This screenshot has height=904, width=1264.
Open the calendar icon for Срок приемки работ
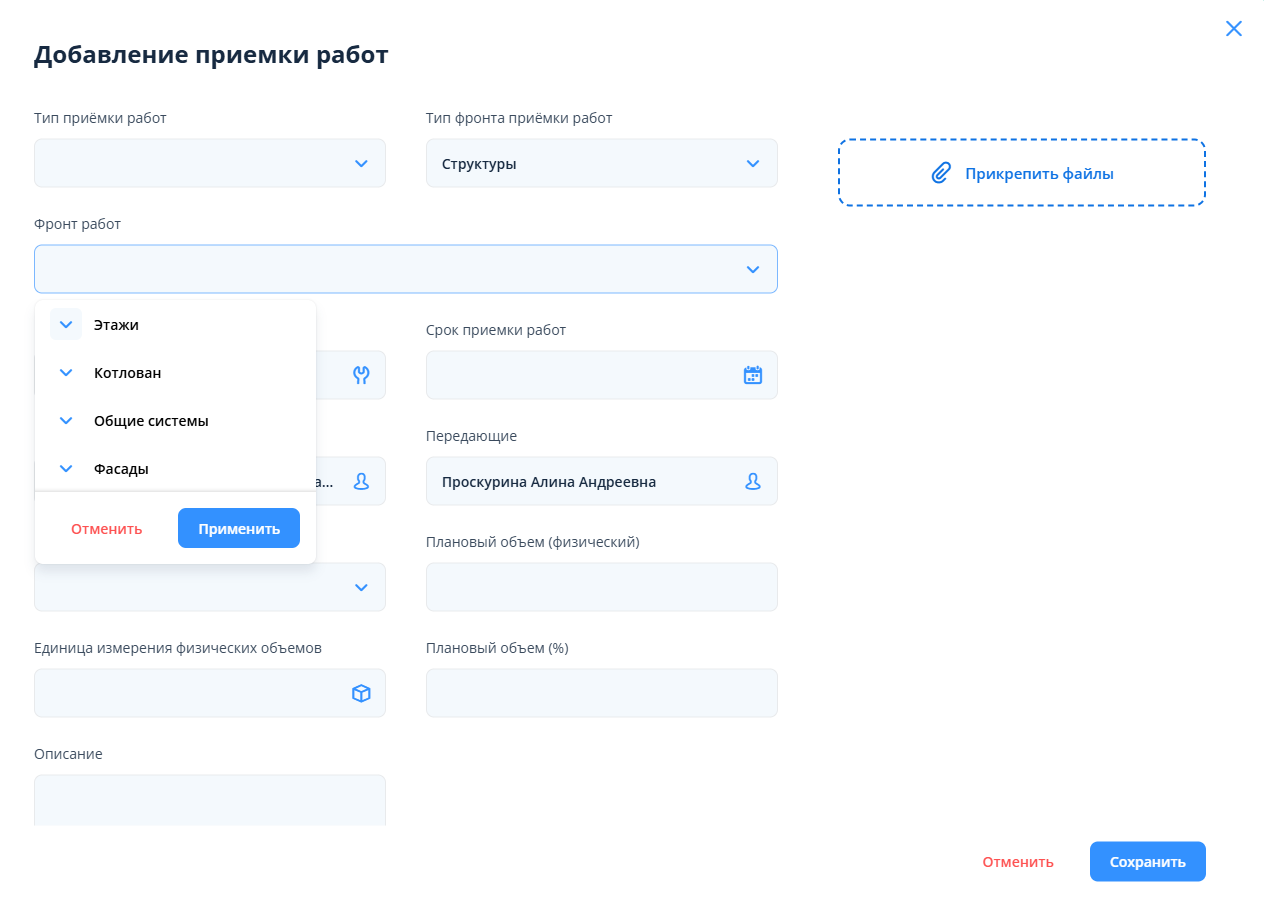(752, 375)
